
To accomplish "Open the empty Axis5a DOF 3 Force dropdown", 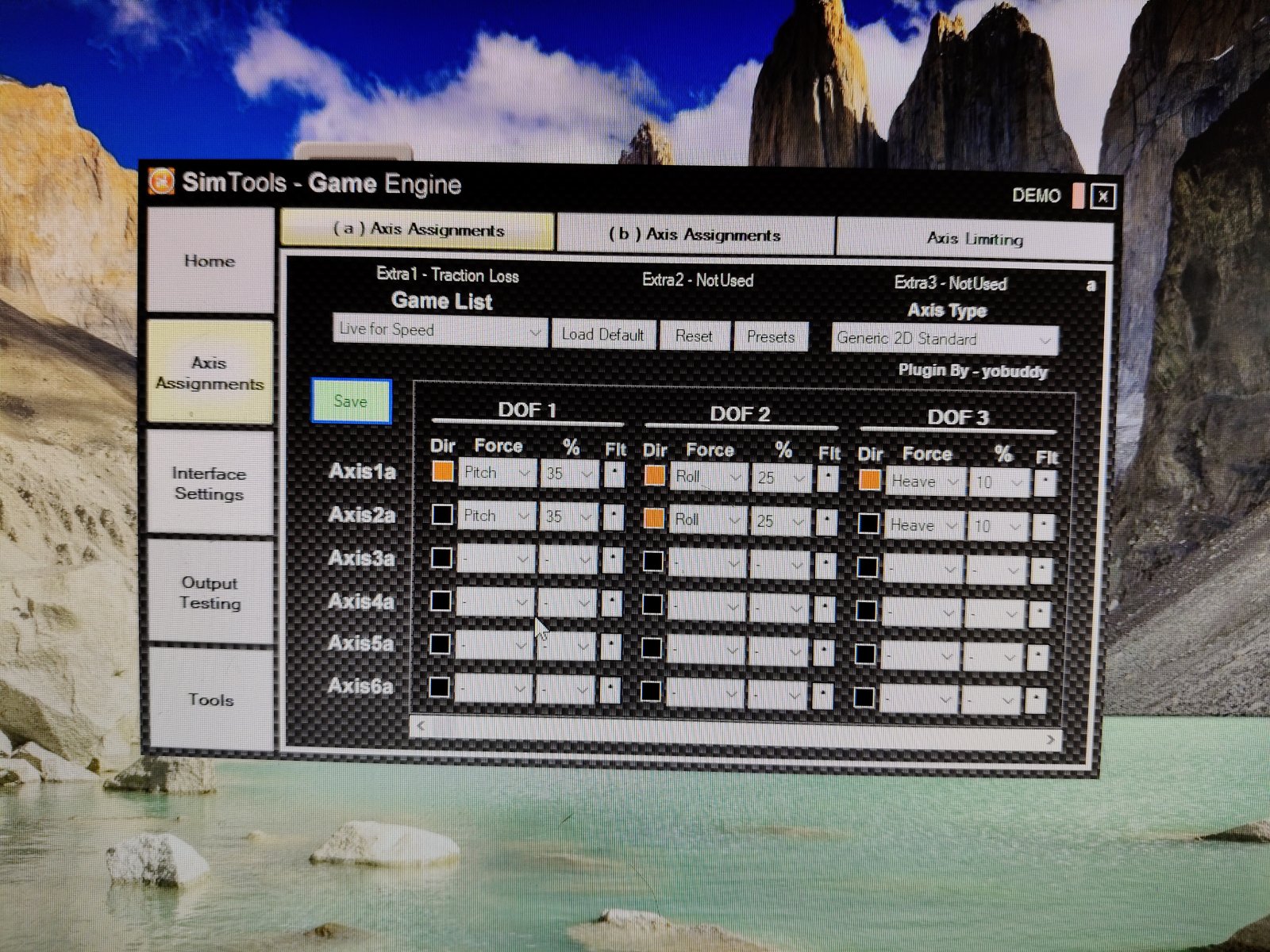I will pyautogui.click(x=921, y=656).
